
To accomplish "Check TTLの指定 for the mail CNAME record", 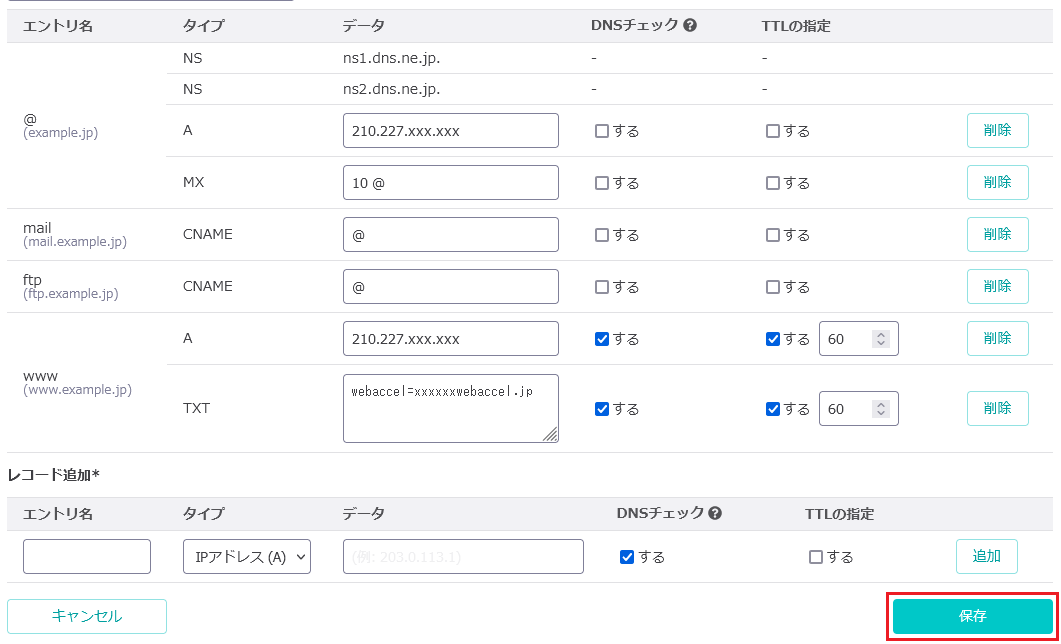I will coord(772,235).
